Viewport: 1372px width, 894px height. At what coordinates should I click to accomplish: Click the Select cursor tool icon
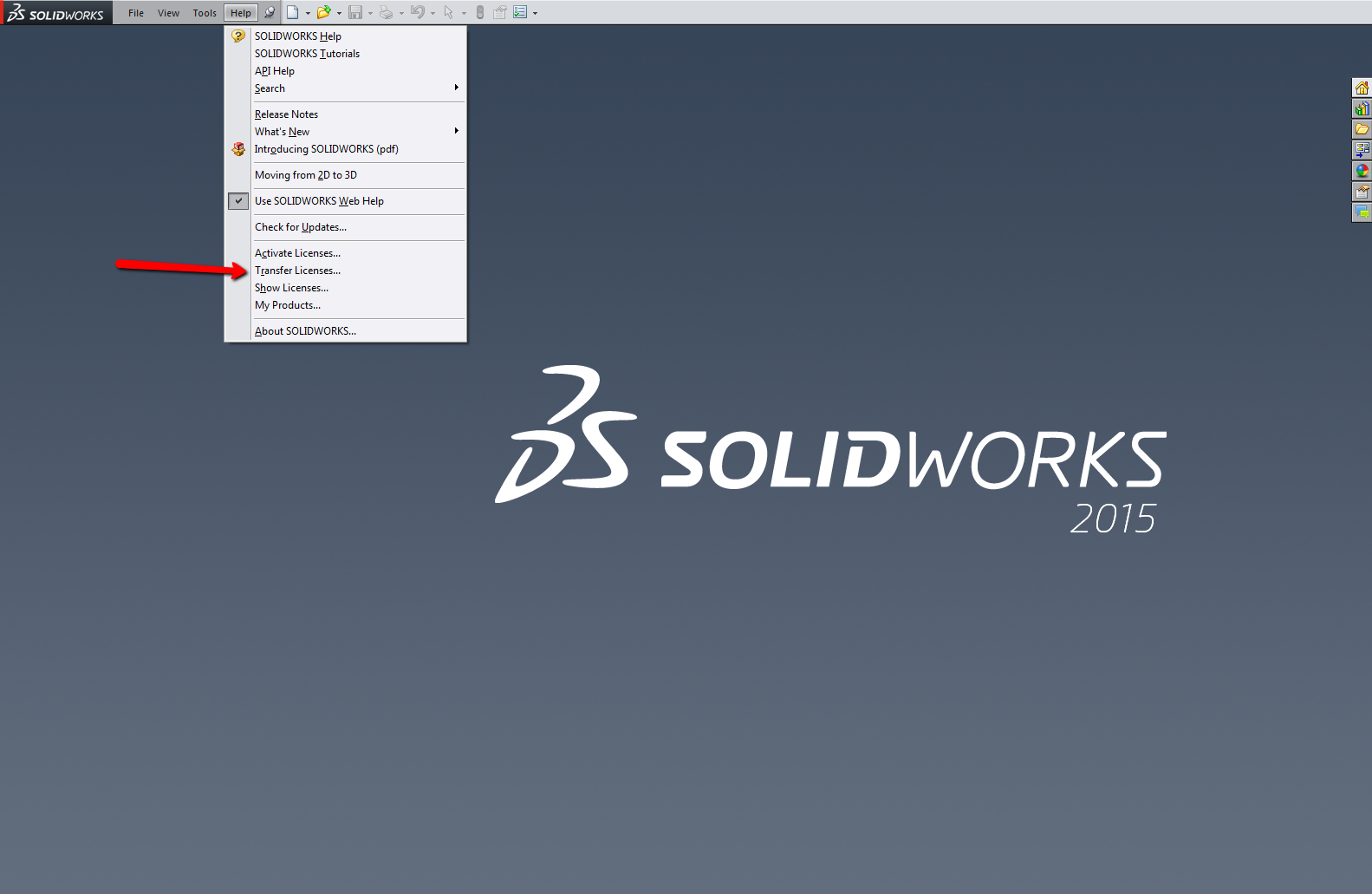[x=448, y=12]
